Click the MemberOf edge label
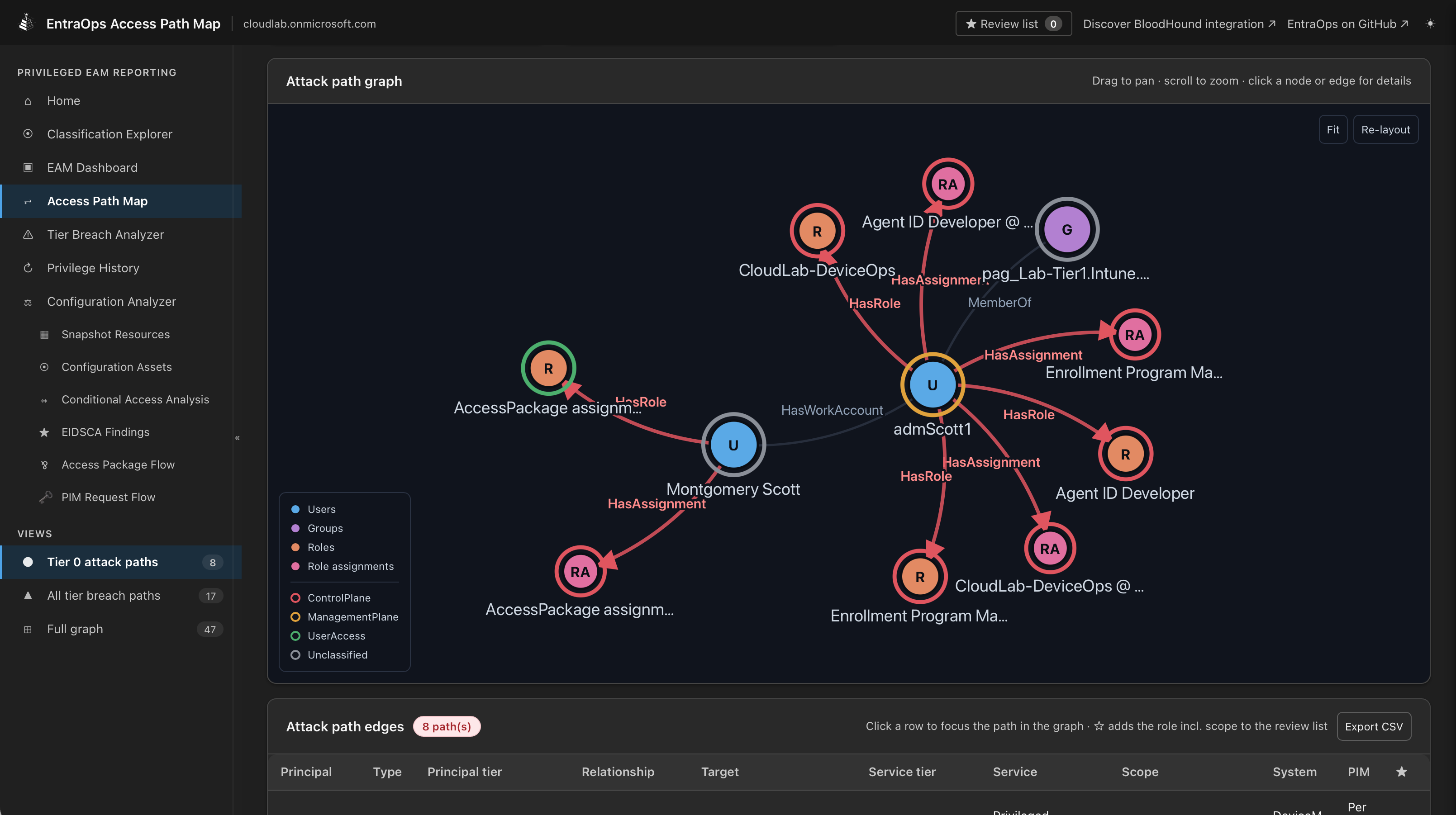Image resolution: width=1456 pixels, height=815 pixels. tap(999, 303)
